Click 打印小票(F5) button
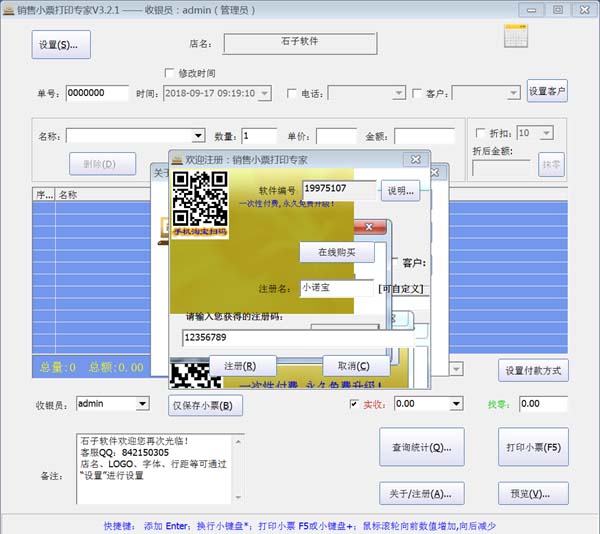 click(533, 447)
